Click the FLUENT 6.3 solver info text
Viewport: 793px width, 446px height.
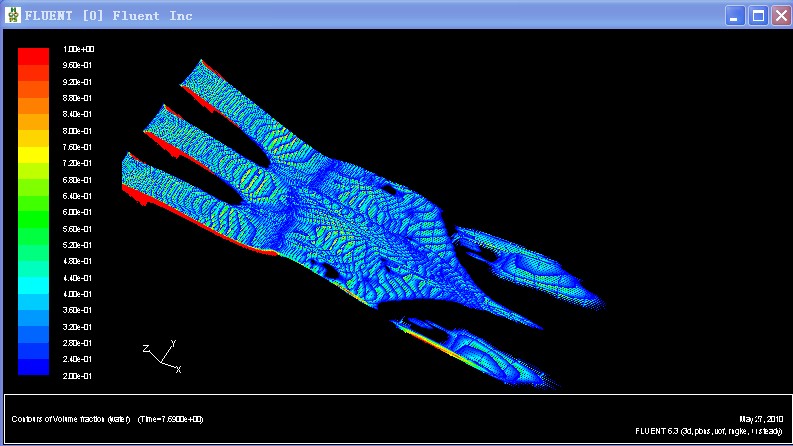(x=709, y=431)
